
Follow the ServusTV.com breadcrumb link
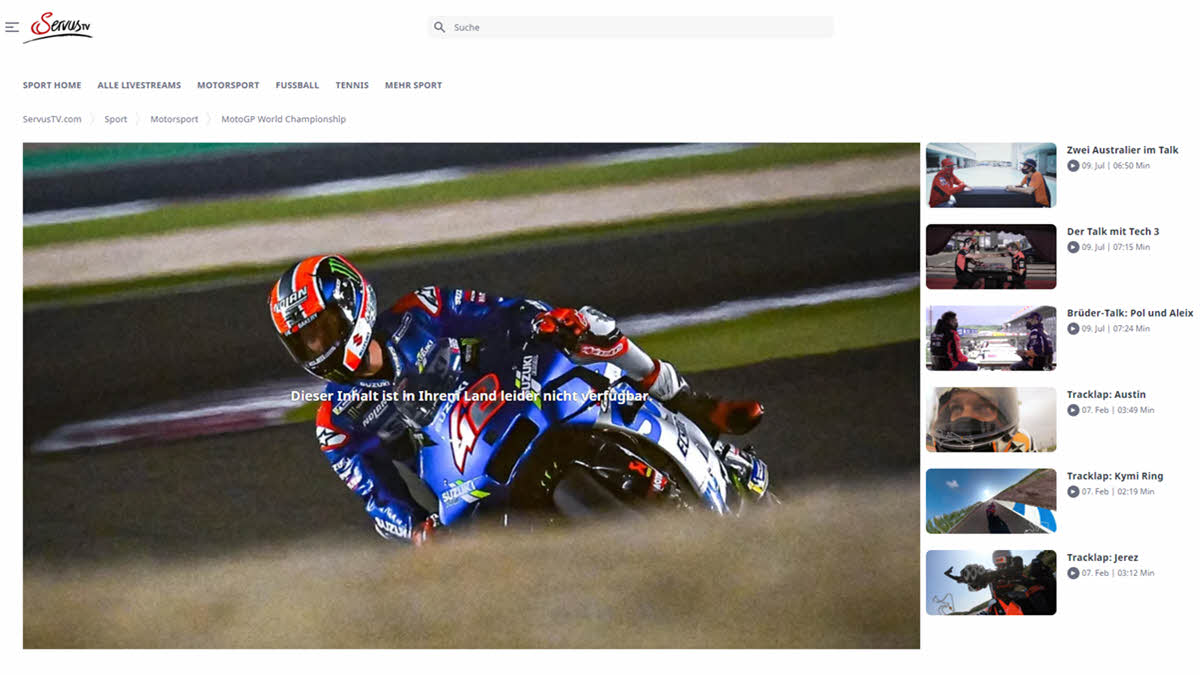click(52, 119)
